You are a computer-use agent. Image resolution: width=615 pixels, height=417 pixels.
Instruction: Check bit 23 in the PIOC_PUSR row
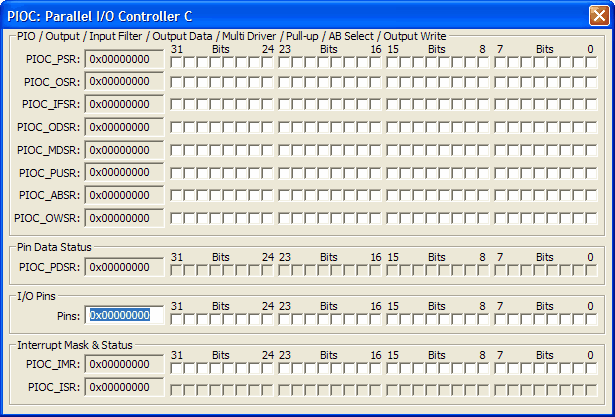pyautogui.click(x=284, y=173)
